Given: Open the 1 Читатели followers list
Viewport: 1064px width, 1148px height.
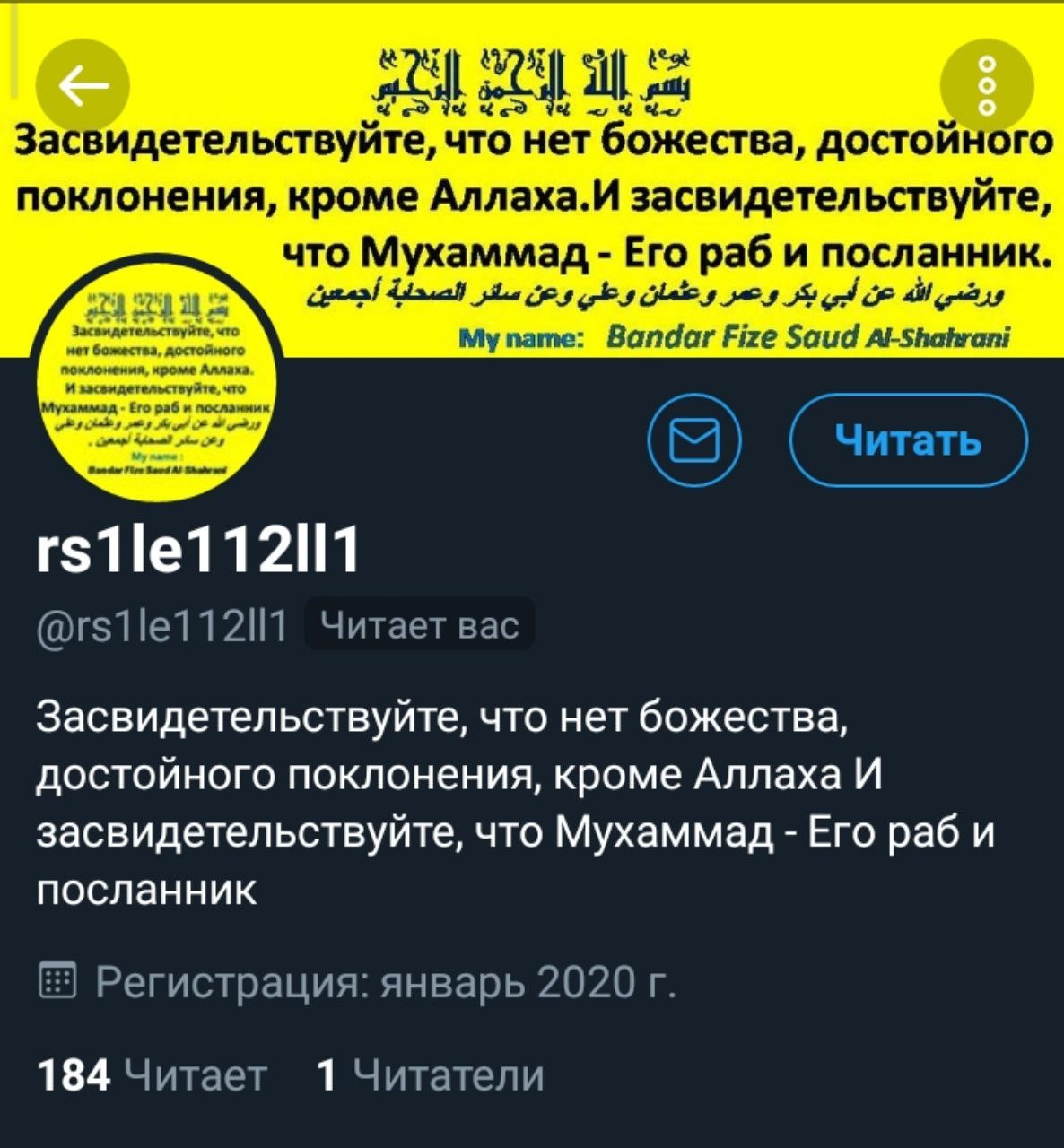Looking at the screenshot, I should (431, 1074).
